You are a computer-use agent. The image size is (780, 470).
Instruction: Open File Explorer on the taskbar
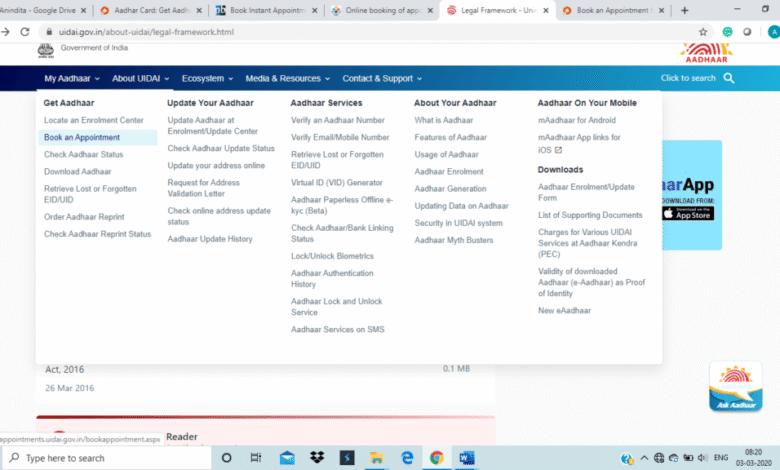(x=377, y=458)
